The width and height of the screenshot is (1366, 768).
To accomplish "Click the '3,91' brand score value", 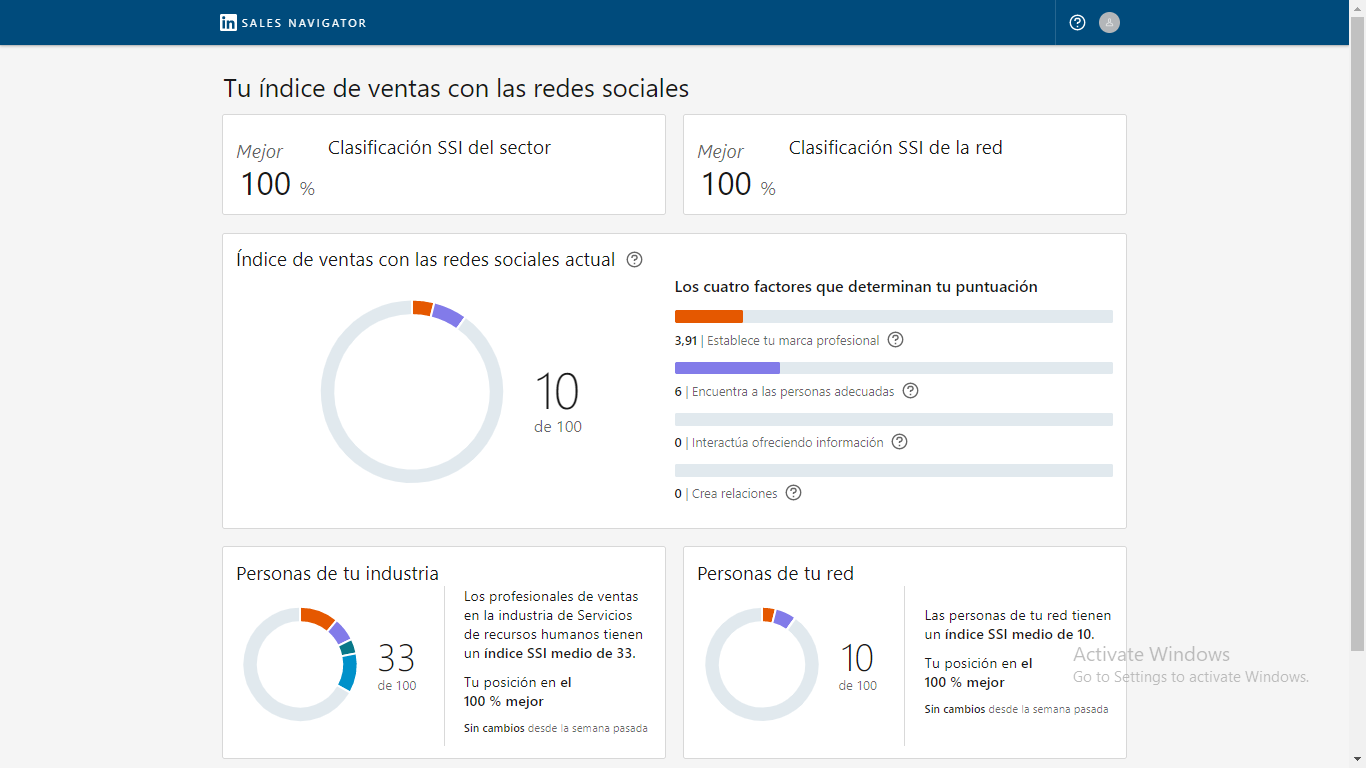I will tap(686, 341).
